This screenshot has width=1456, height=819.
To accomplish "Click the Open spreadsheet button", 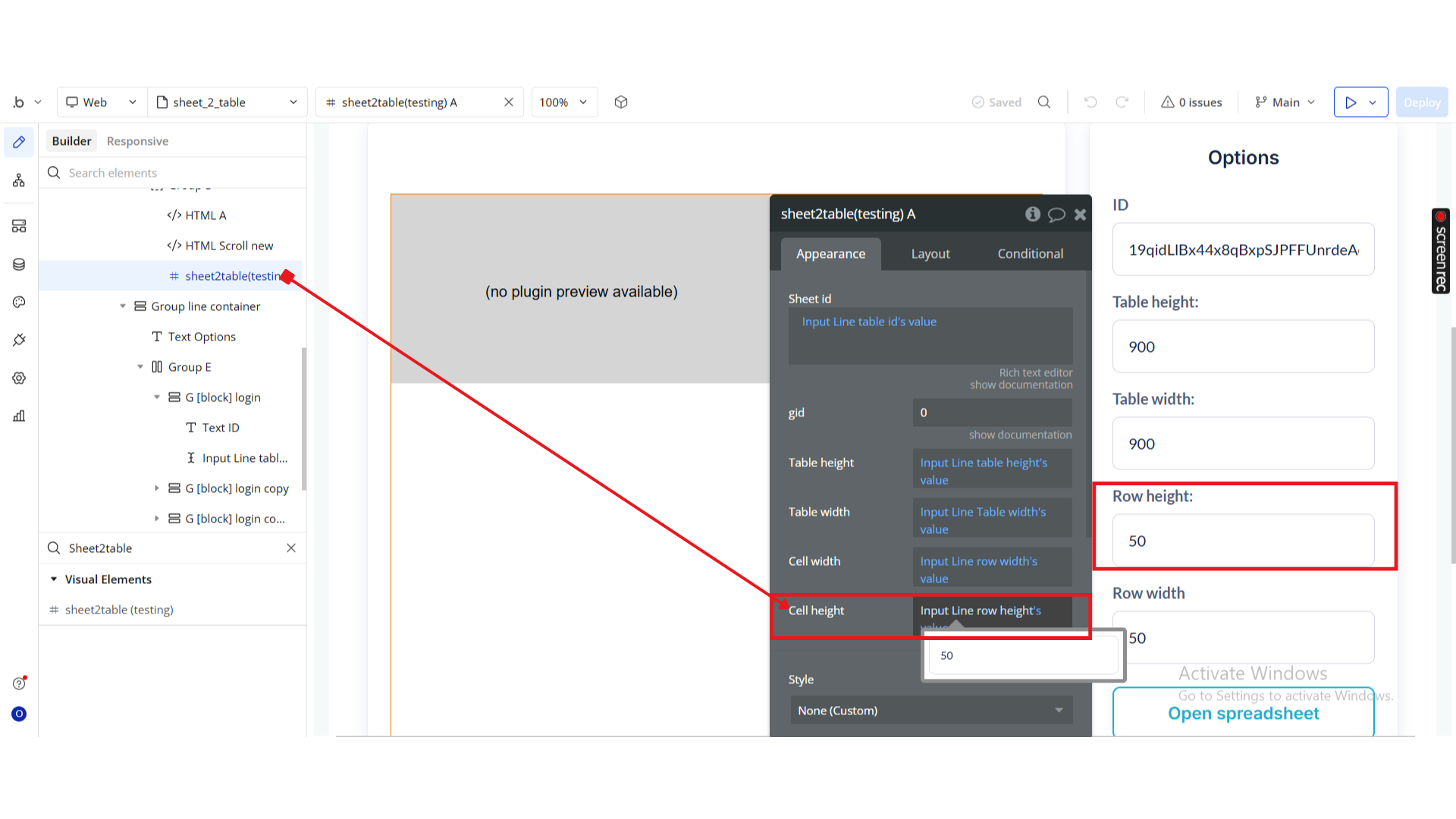I will click(x=1243, y=714).
